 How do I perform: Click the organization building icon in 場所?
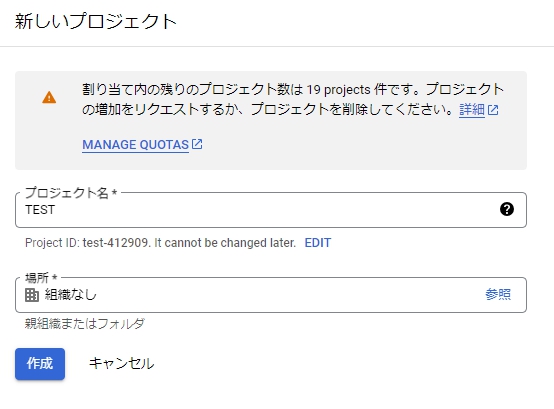tap(32, 295)
